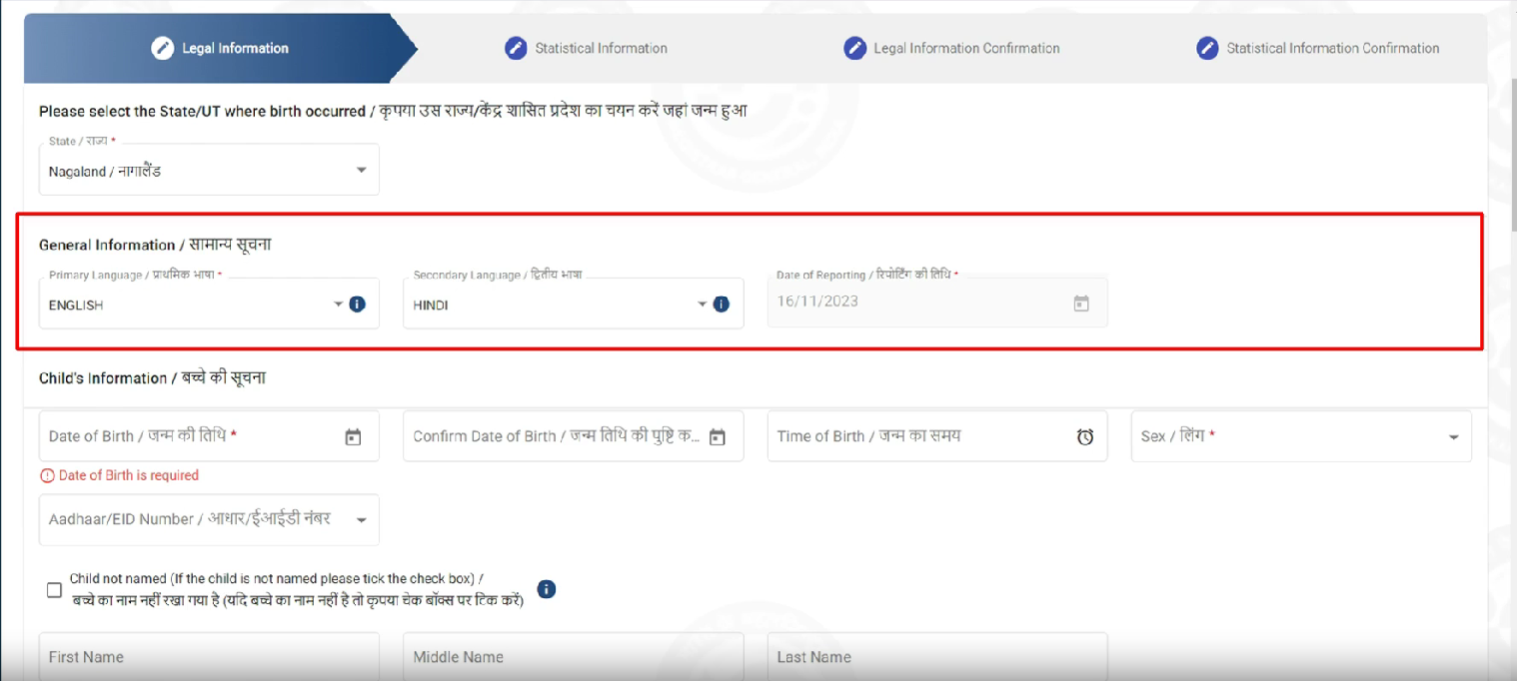Click the Date of Birth required error icon

click(x=47, y=476)
